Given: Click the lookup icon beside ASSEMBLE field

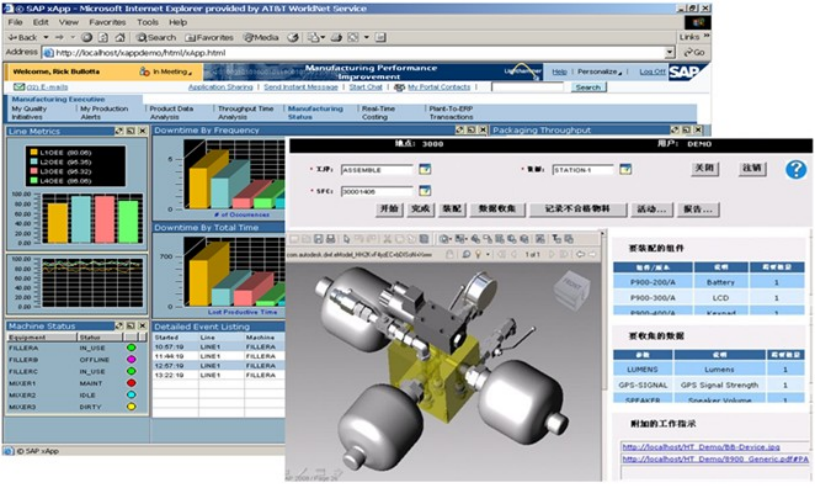Looking at the screenshot, I should click(x=425, y=169).
